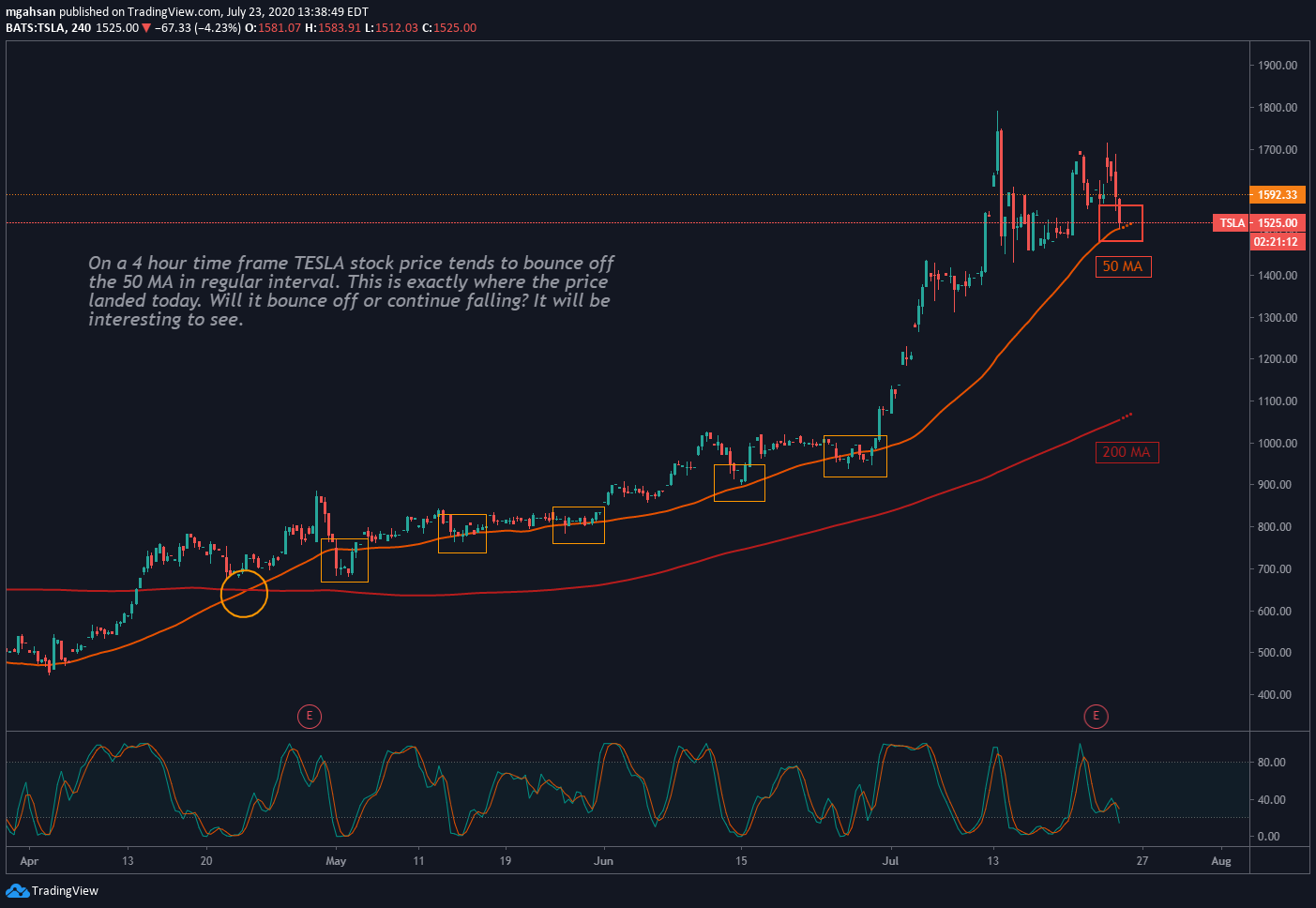Screen dimensions: 1316x908
Task: Click the 11 date label on time axis
Action: tap(418, 861)
